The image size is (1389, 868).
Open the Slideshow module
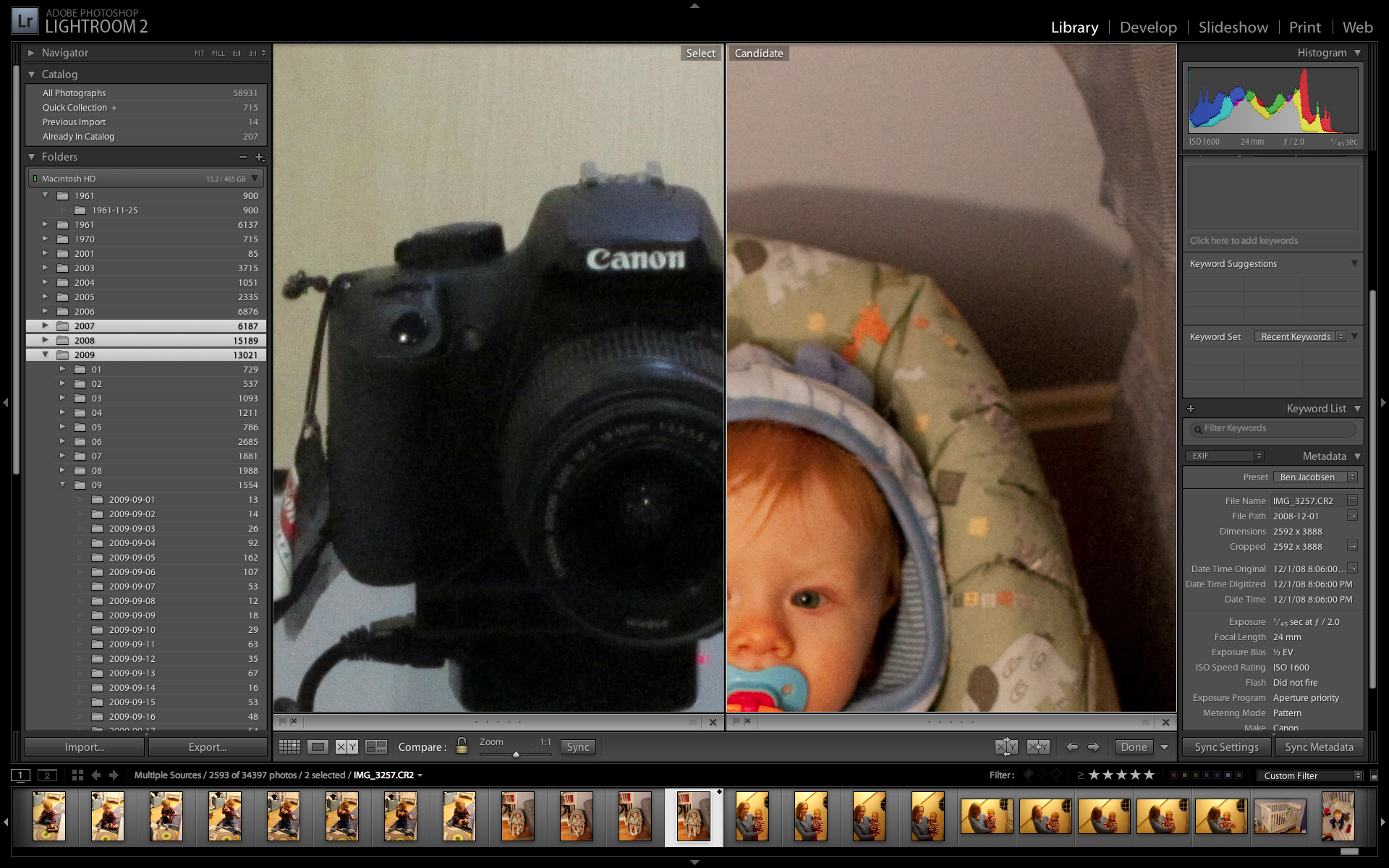tap(1233, 27)
